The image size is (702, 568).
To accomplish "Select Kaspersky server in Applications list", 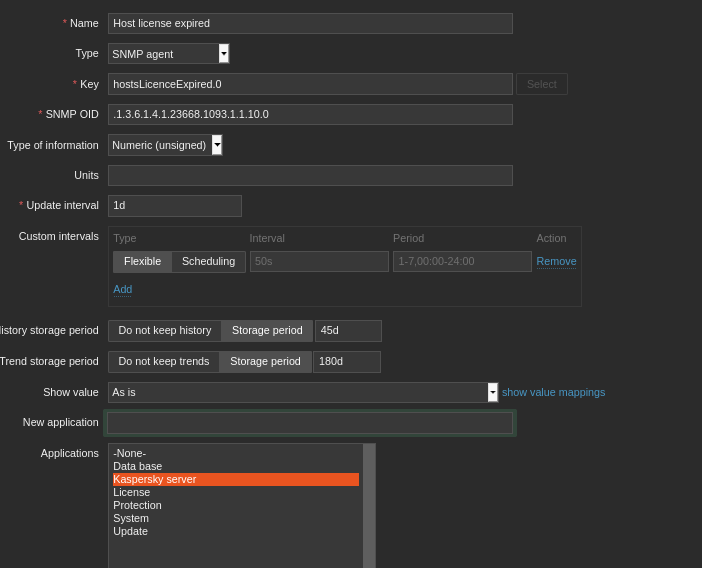I will pos(235,480).
